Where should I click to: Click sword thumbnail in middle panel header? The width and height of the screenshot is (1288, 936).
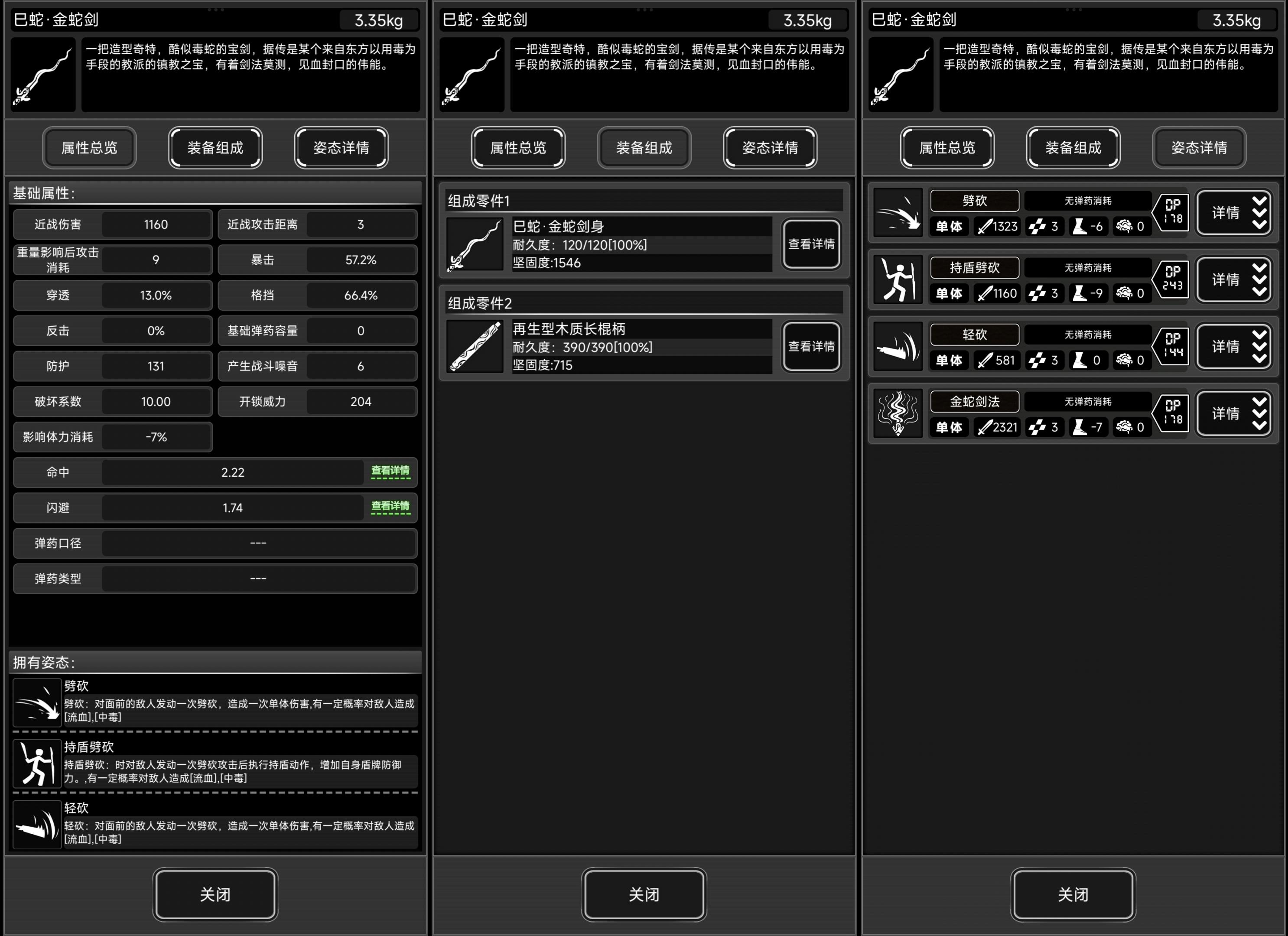coord(472,75)
